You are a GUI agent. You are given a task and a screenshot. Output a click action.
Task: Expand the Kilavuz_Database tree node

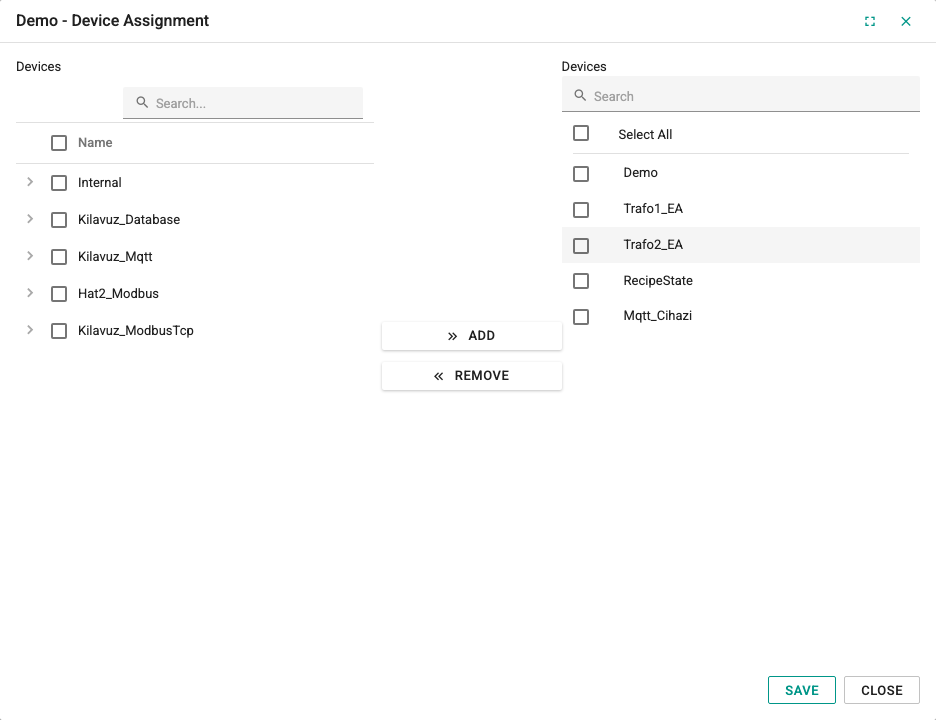click(x=30, y=219)
